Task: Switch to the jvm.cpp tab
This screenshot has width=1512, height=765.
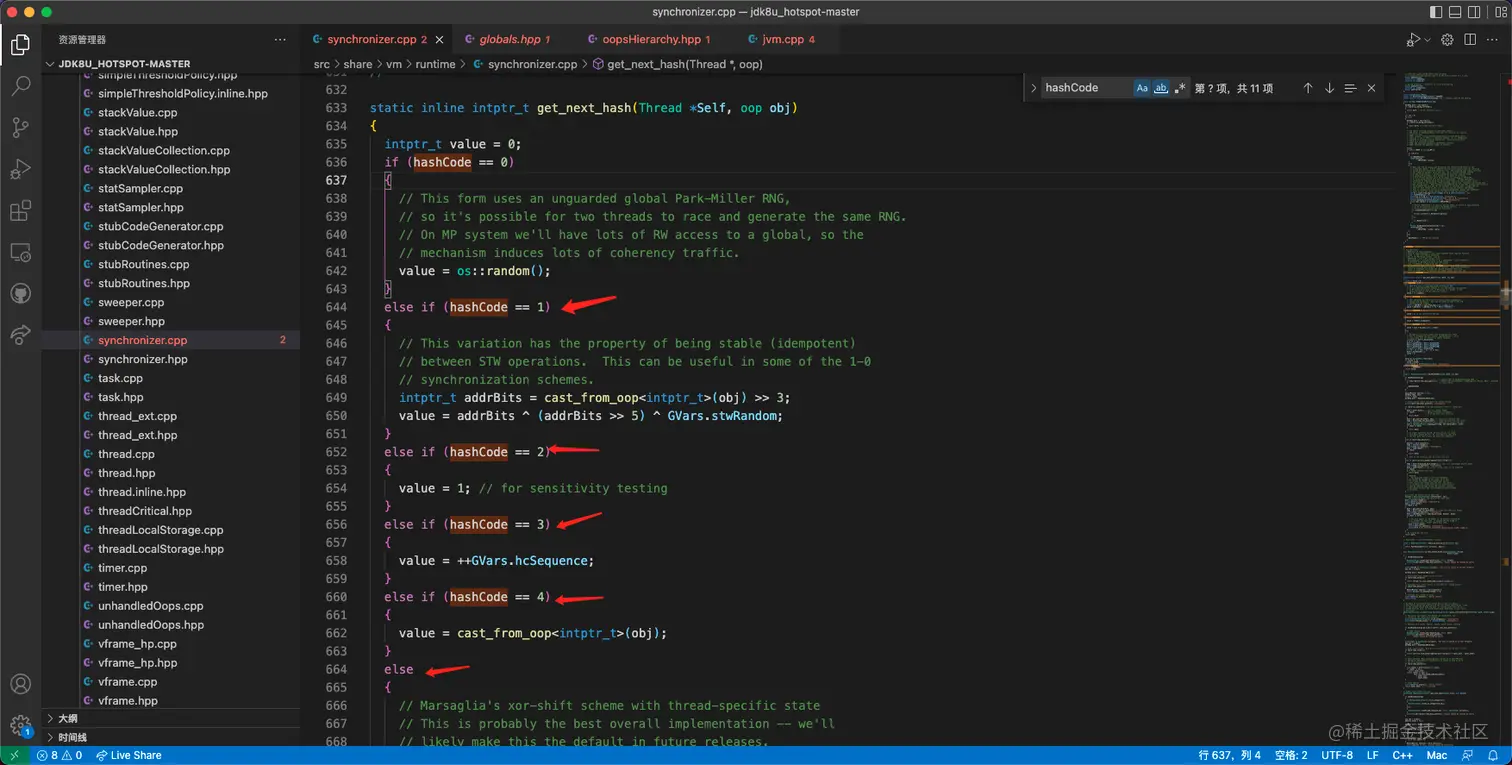Action: tap(780, 39)
